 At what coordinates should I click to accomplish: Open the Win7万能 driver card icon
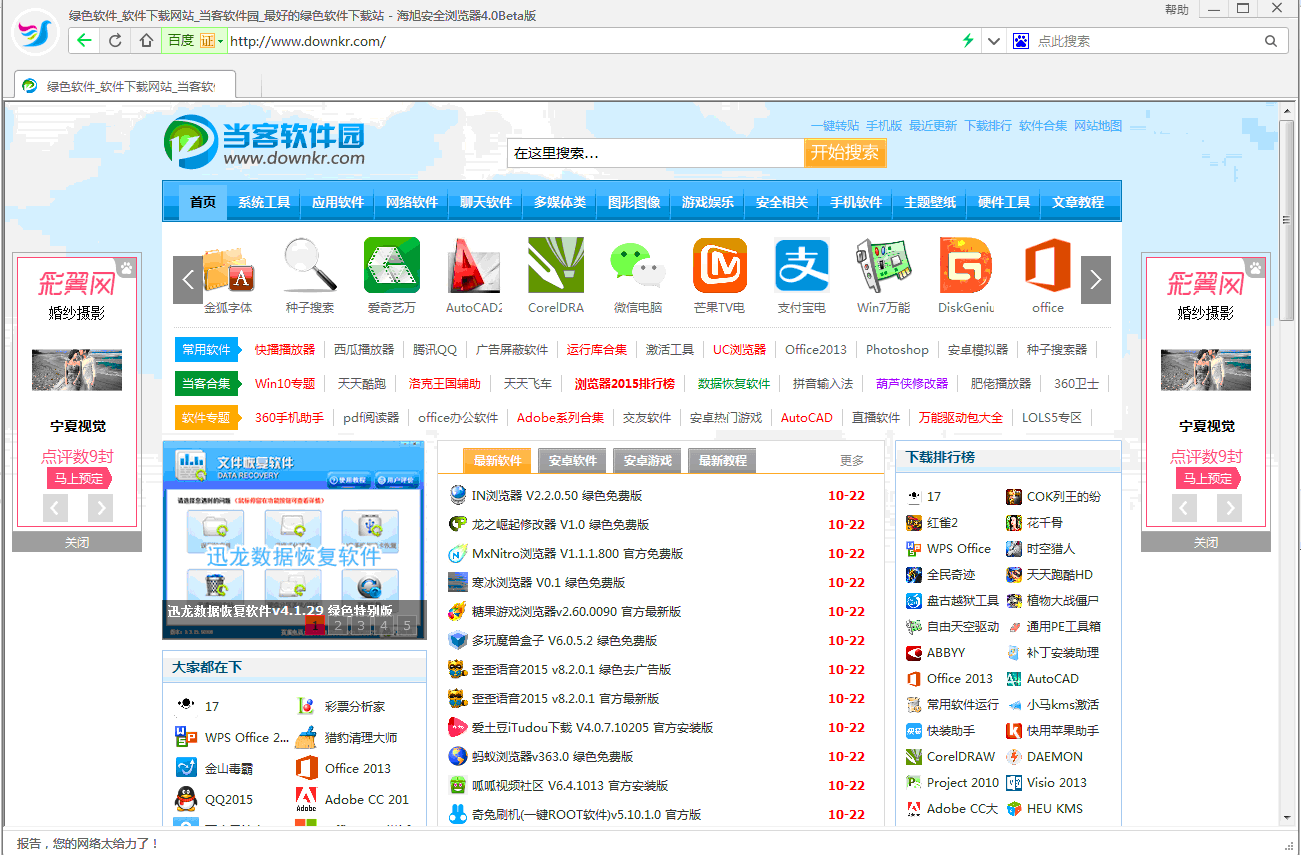pos(884,265)
